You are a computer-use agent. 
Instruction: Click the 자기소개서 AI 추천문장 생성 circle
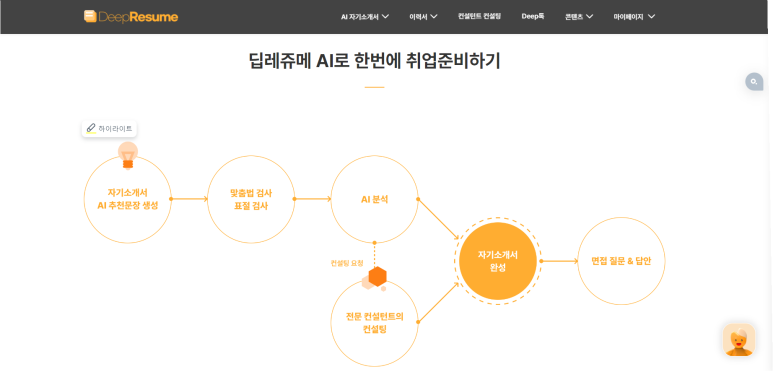(128, 200)
